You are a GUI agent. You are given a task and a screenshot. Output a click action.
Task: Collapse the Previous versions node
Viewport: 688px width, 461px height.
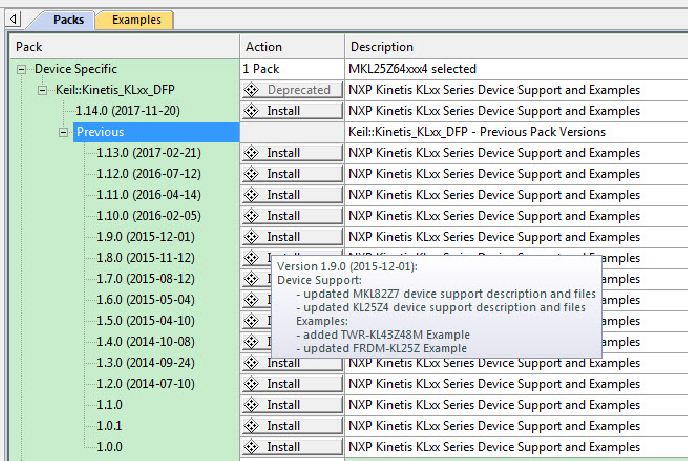[x=64, y=132]
